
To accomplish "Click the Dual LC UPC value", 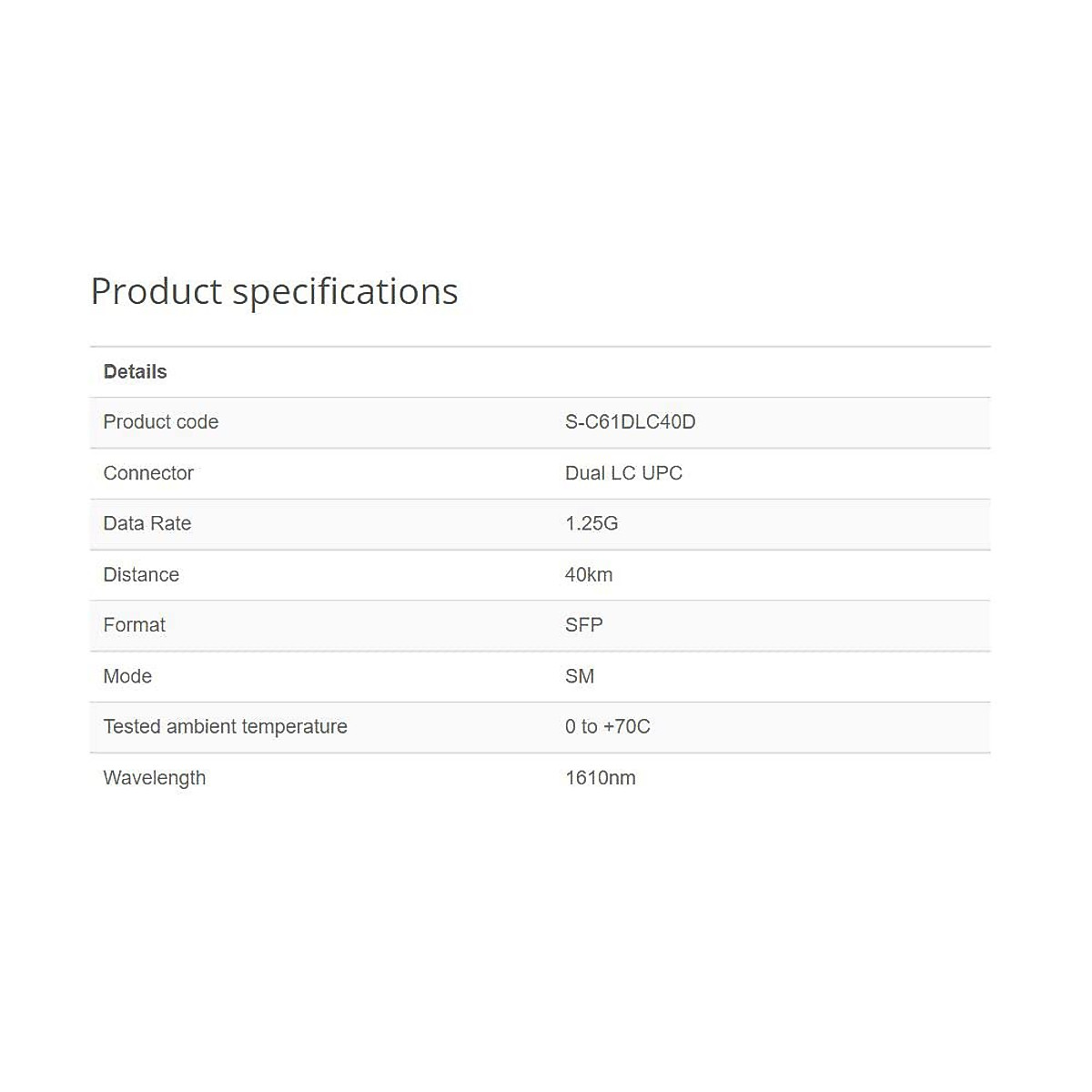I will tap(623, 473).
